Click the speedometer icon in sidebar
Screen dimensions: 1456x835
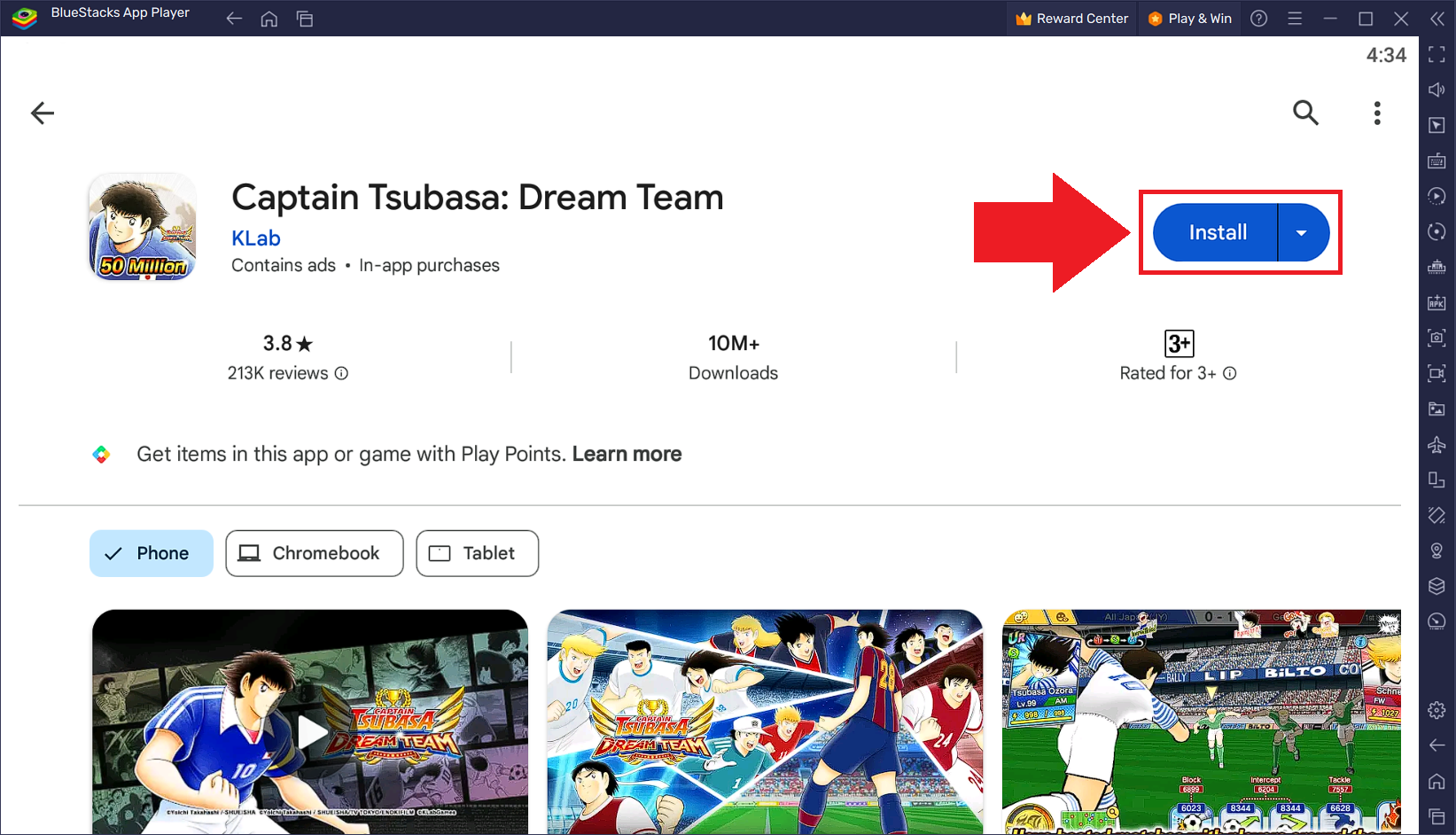(1437, 621)
